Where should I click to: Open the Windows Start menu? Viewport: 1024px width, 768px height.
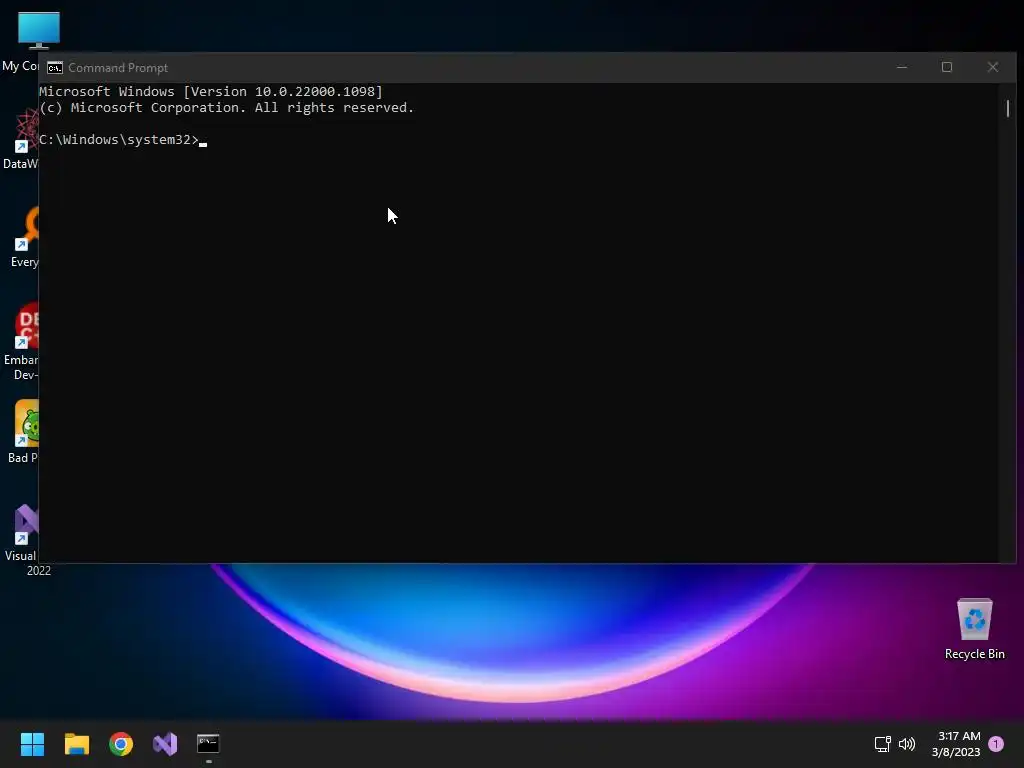click(32, 744)
